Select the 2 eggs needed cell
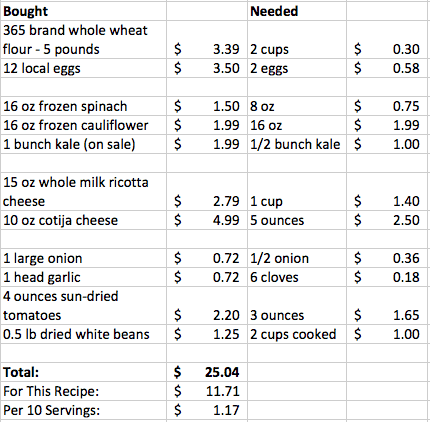430x422 pixels. pyautogui.click(x=297, y=68)
